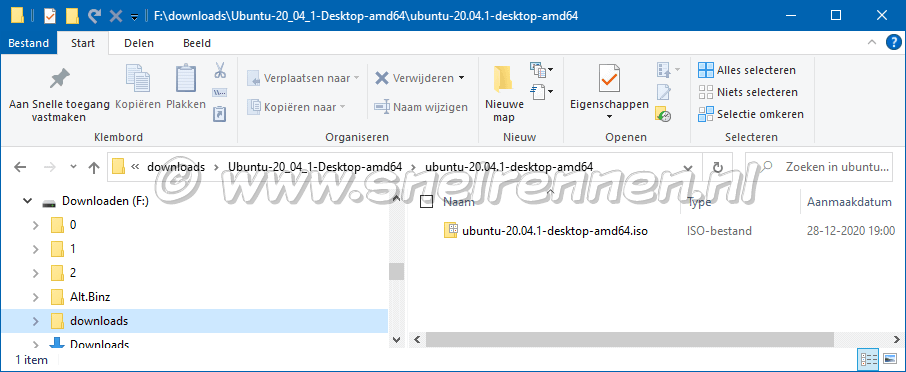Open the Verwijderen dropdown arrow
This screenshot has height=372, width=906.
coord(461,78)
